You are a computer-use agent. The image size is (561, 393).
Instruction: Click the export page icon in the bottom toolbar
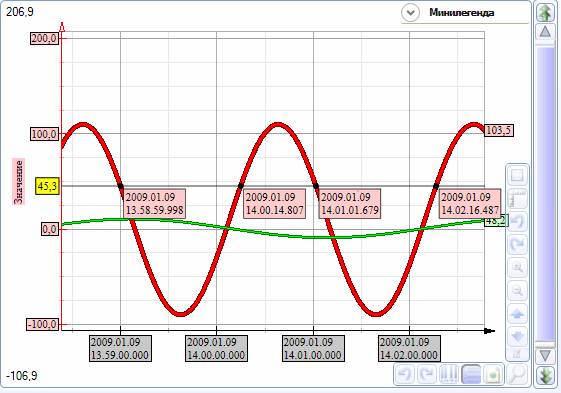tap(493, 374)
